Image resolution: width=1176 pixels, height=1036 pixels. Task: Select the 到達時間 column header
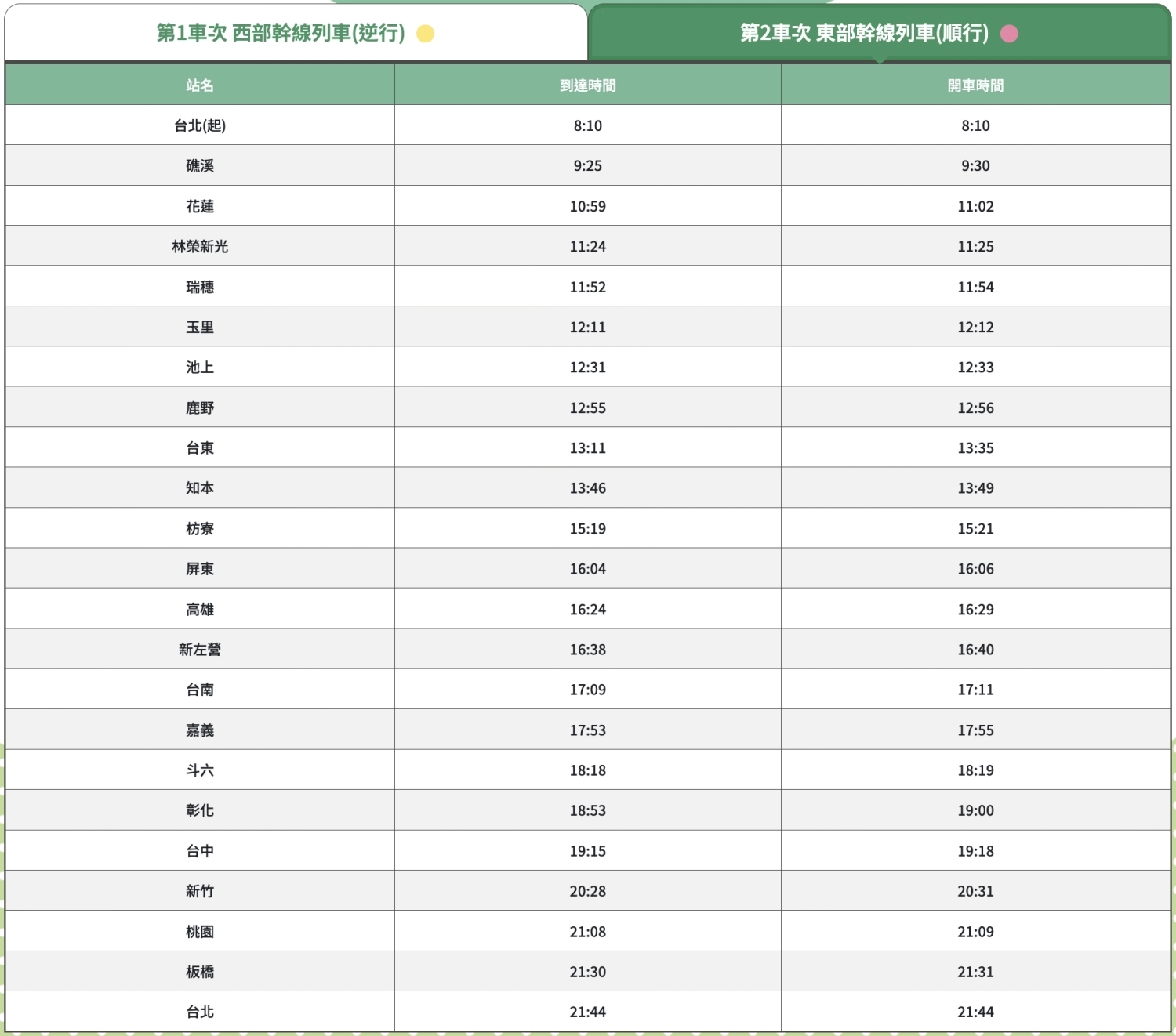click(586, 85)
